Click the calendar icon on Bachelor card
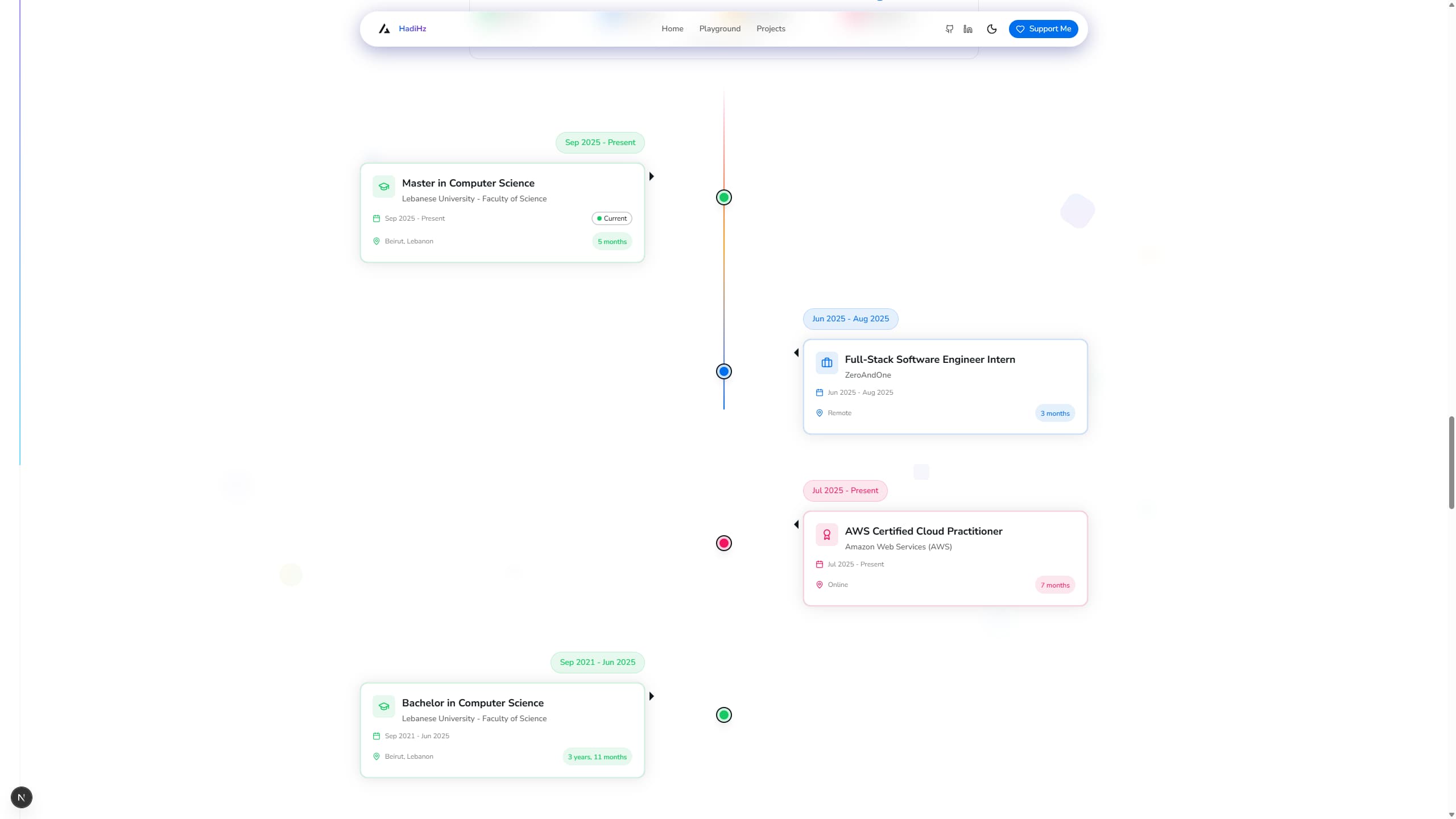 (x=376, y=735)
